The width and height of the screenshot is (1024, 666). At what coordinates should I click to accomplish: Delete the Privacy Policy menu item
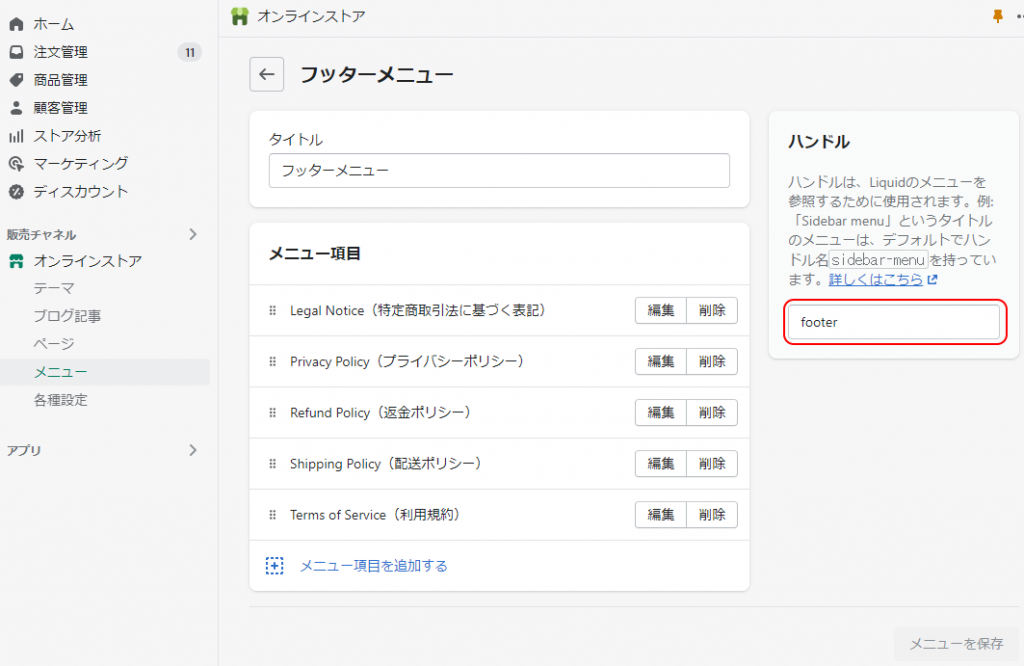712,361
